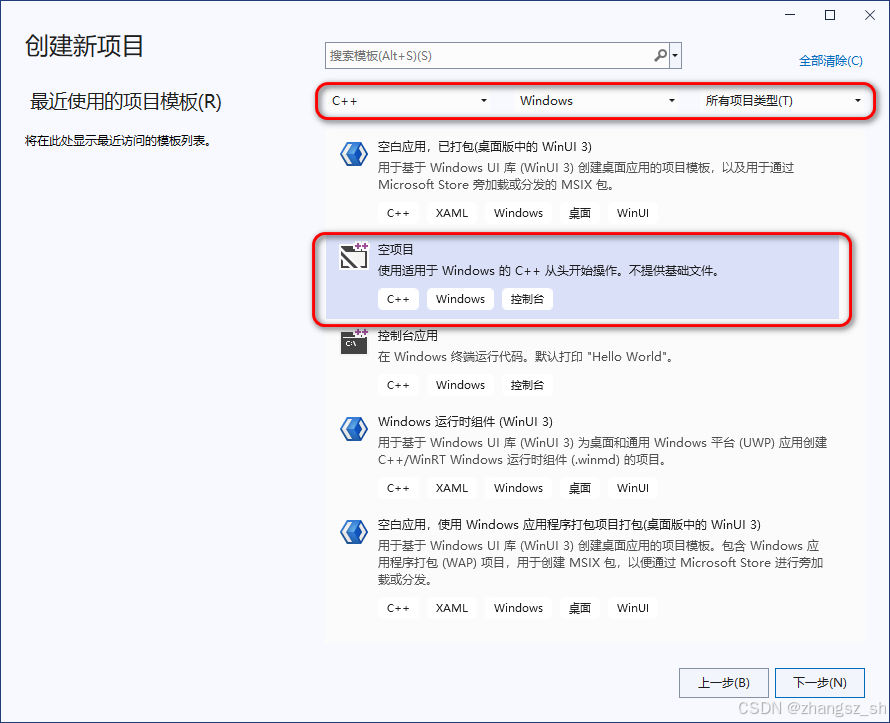The image size is (890, 723).
Task: Click the 空项目 template icon
Action: [354, 257]
